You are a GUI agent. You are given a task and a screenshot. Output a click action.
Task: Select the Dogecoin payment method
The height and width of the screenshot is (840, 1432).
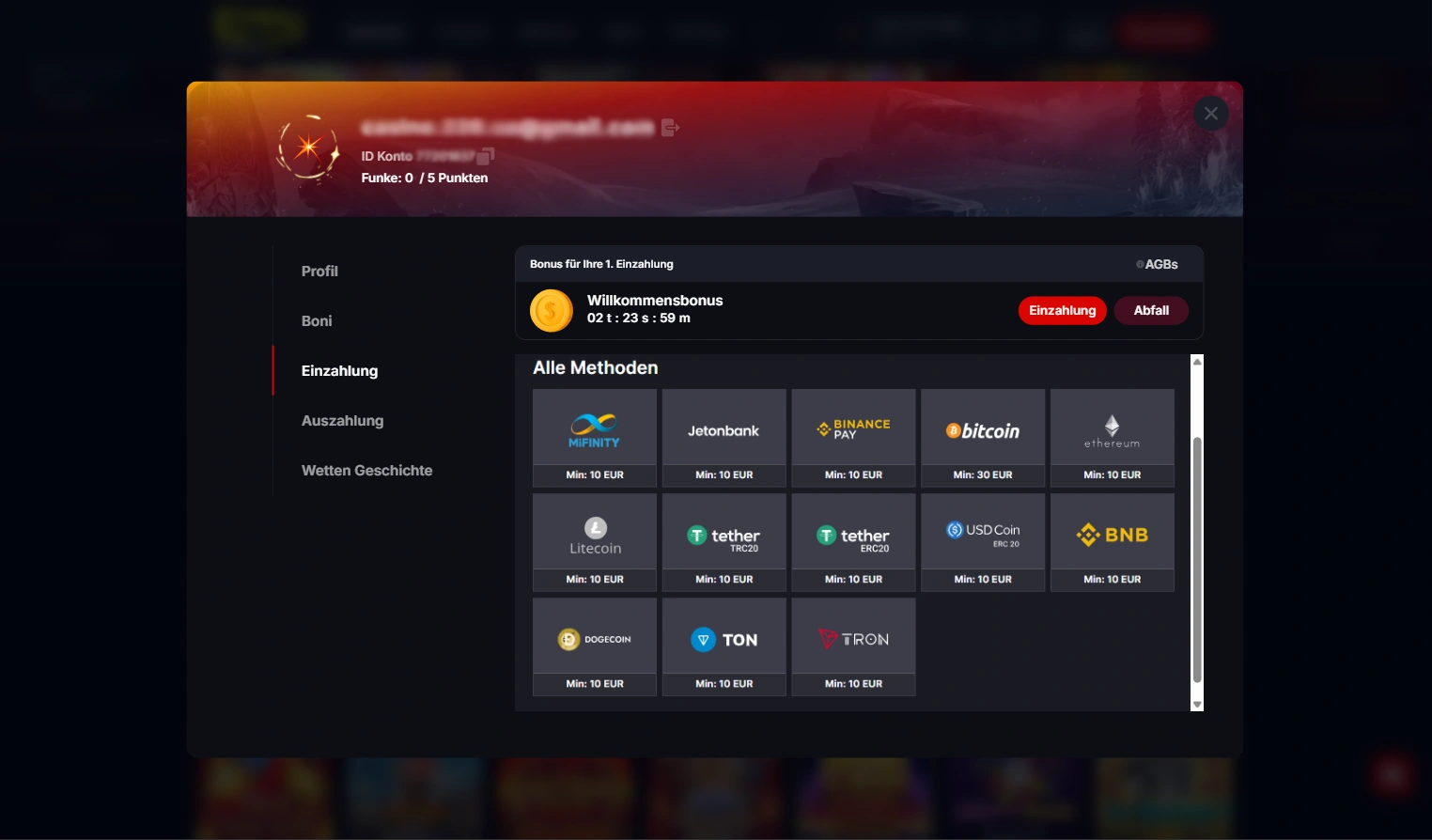tap(595, 646)
